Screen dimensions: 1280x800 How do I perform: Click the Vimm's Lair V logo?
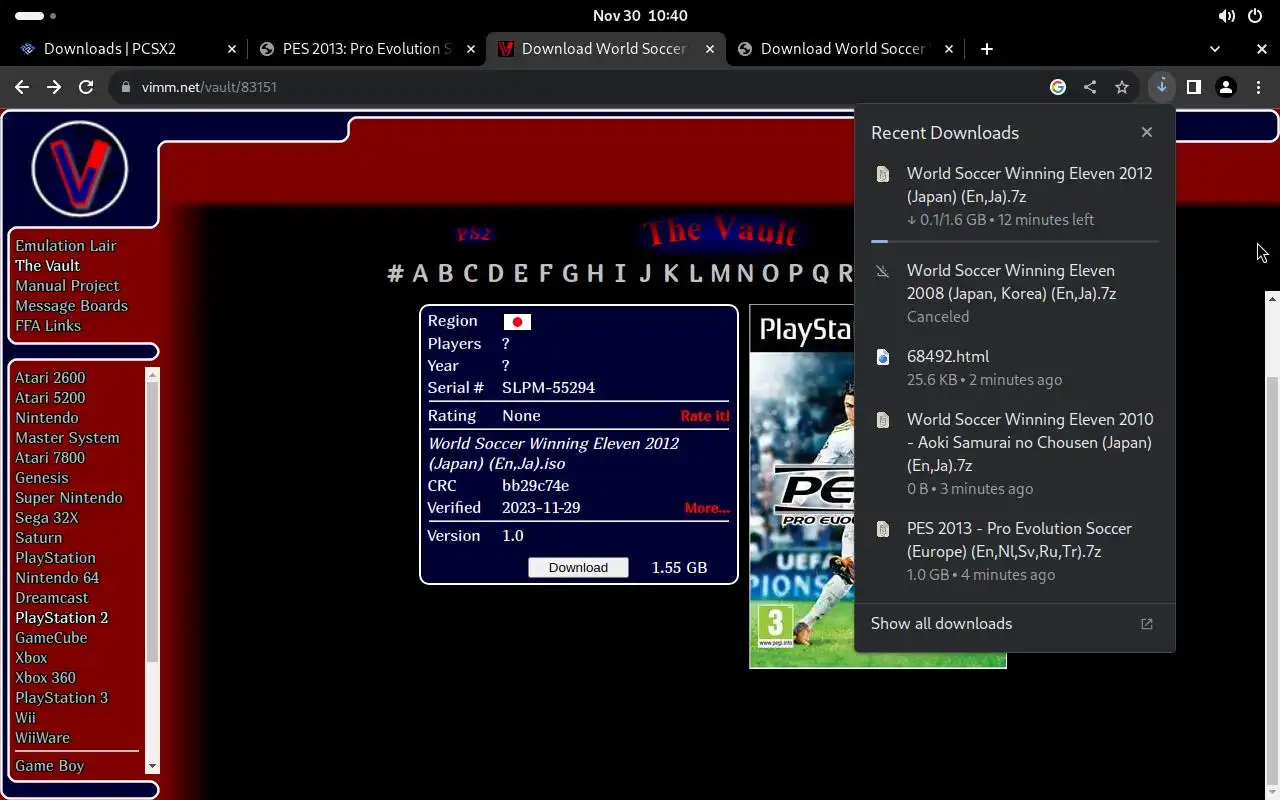point(80,170)
